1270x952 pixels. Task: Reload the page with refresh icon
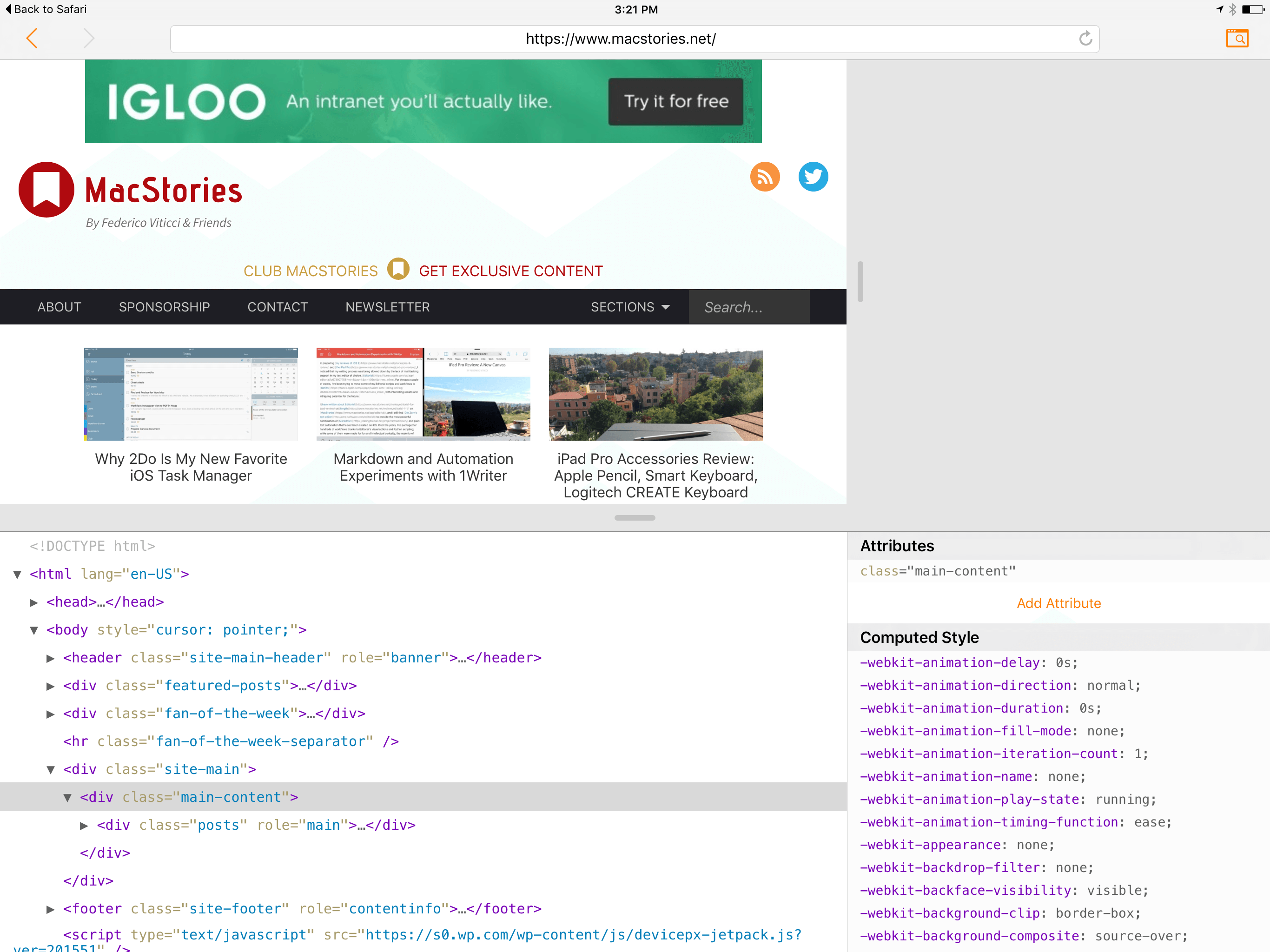click(x=1085, y=39)
